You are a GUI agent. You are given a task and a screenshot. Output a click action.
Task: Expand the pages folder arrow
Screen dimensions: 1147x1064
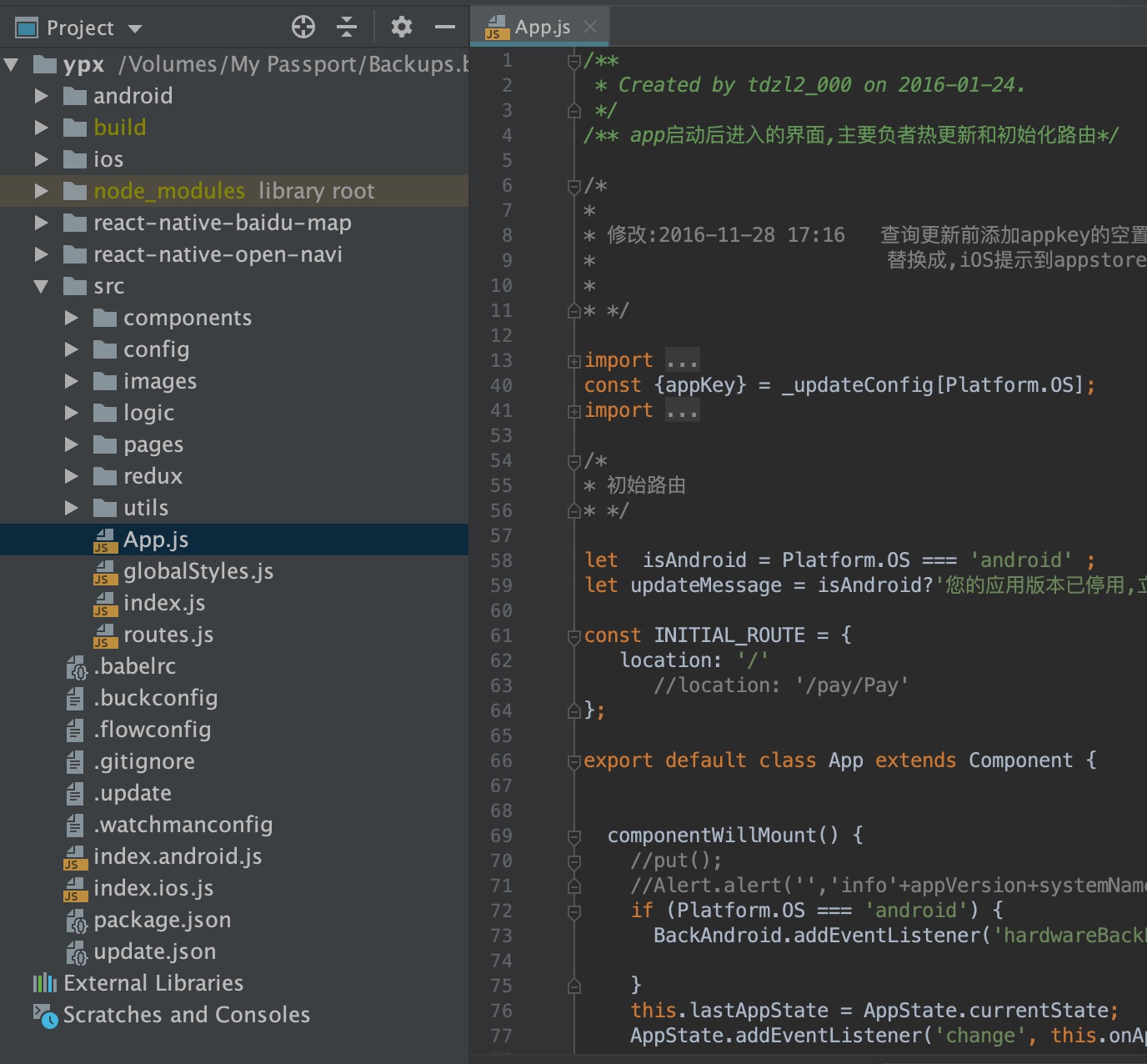[x=72, y=444]
